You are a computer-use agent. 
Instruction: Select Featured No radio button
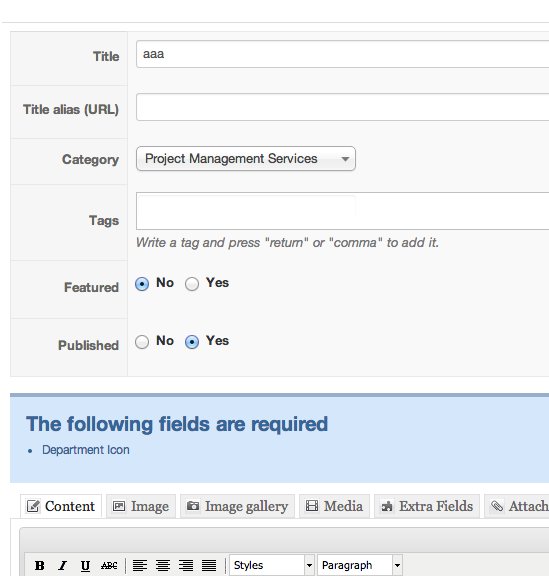(x=142, y=284)
